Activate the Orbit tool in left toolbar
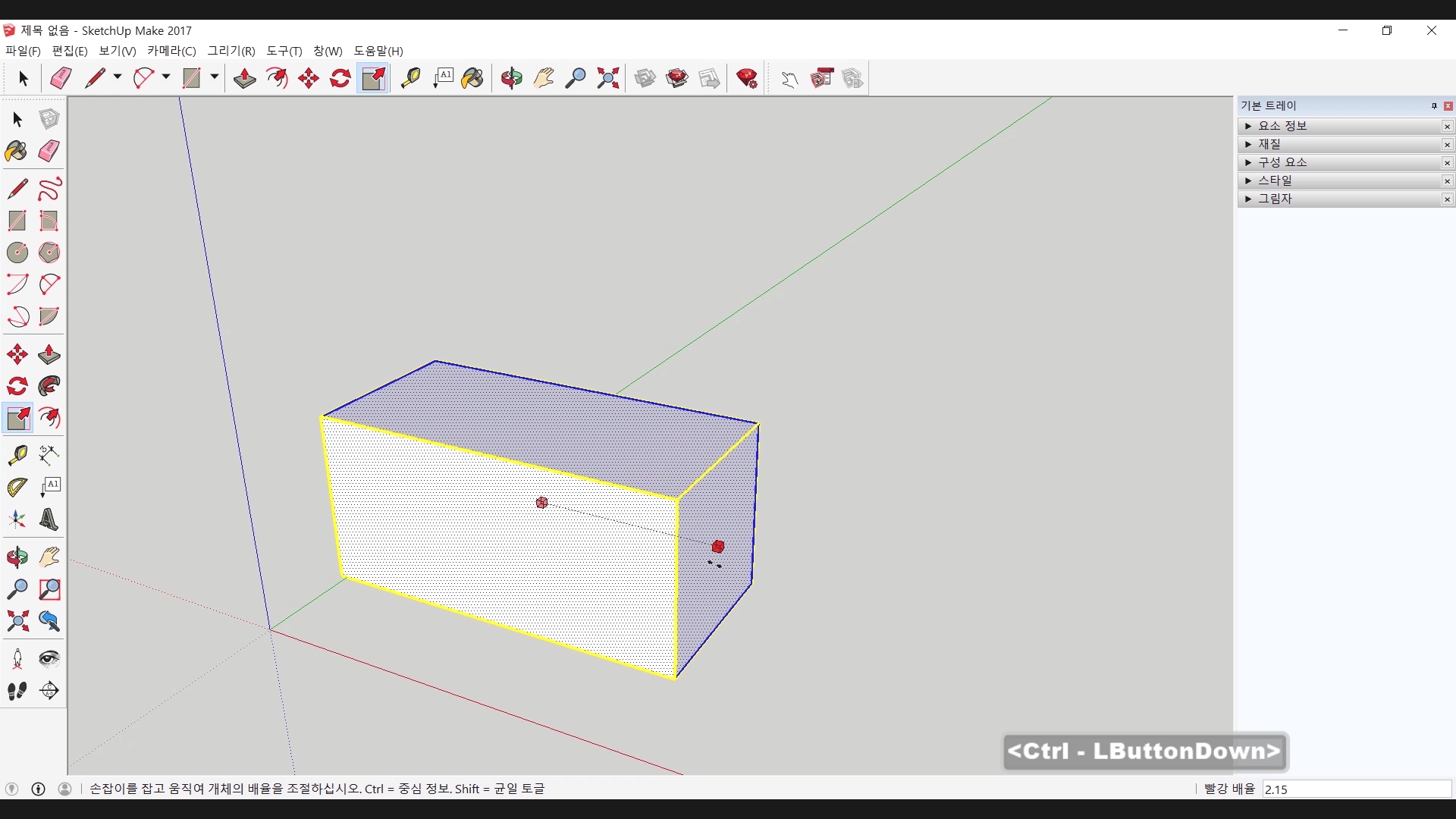 pyautogui.click(x=17, y=557)
